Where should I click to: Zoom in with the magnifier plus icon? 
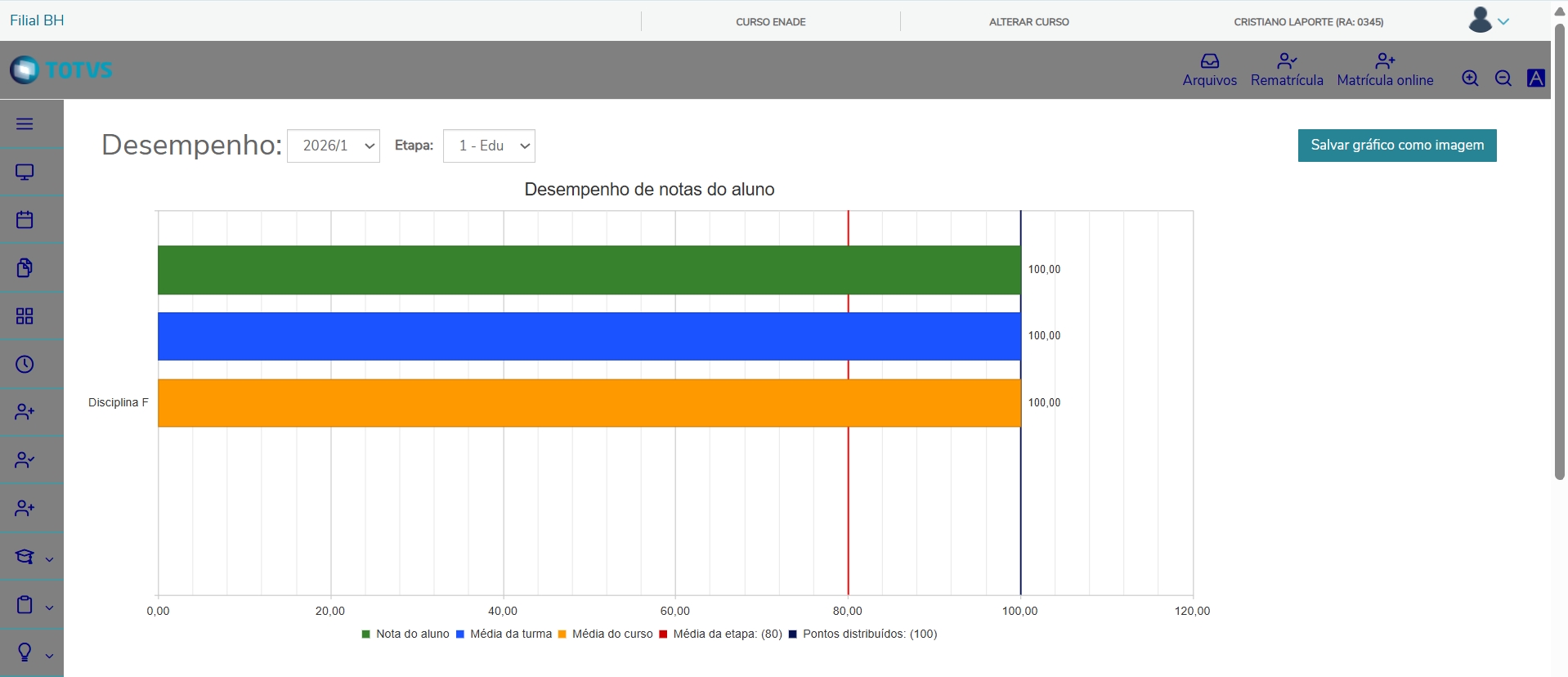click(x=1470, y=78)
